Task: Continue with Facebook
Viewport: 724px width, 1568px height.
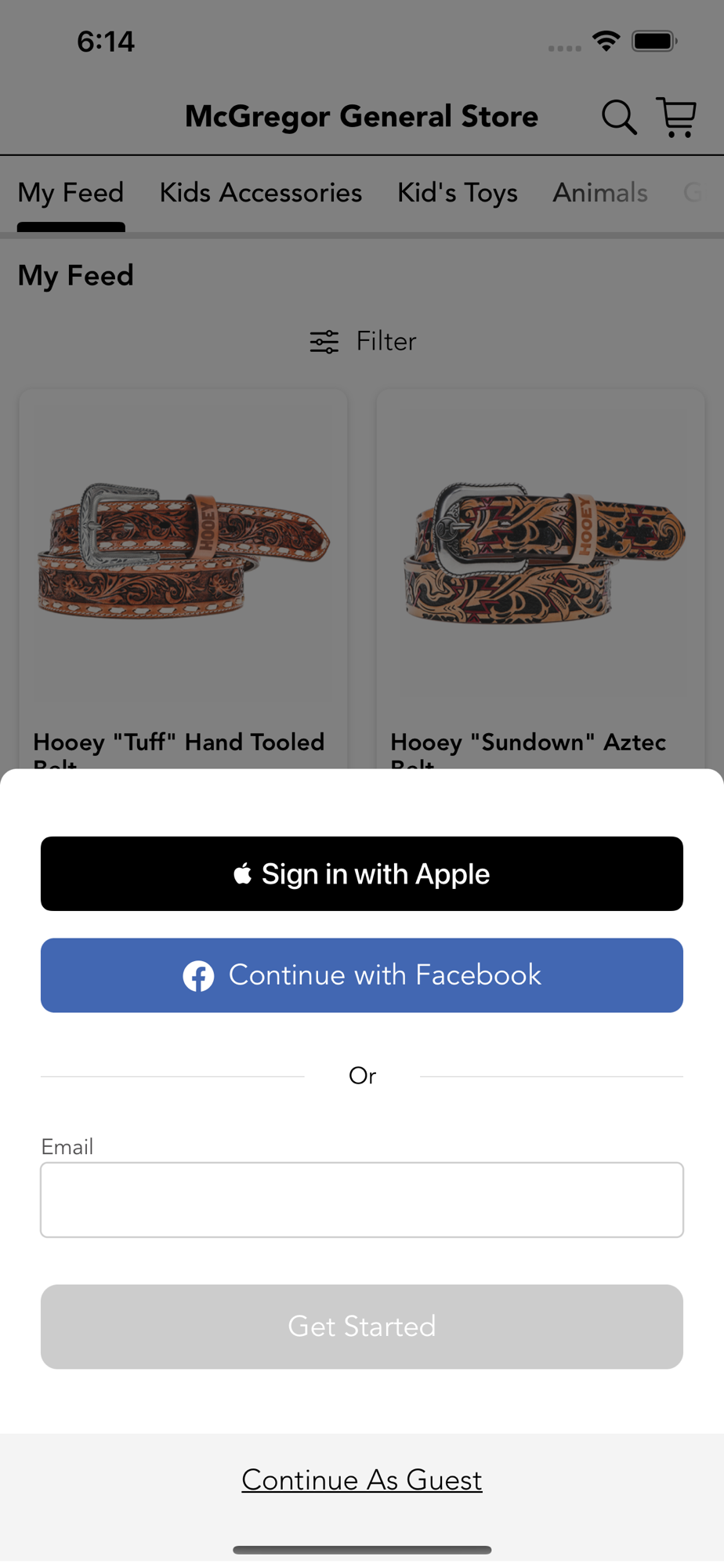Action: tap(362, 975)
